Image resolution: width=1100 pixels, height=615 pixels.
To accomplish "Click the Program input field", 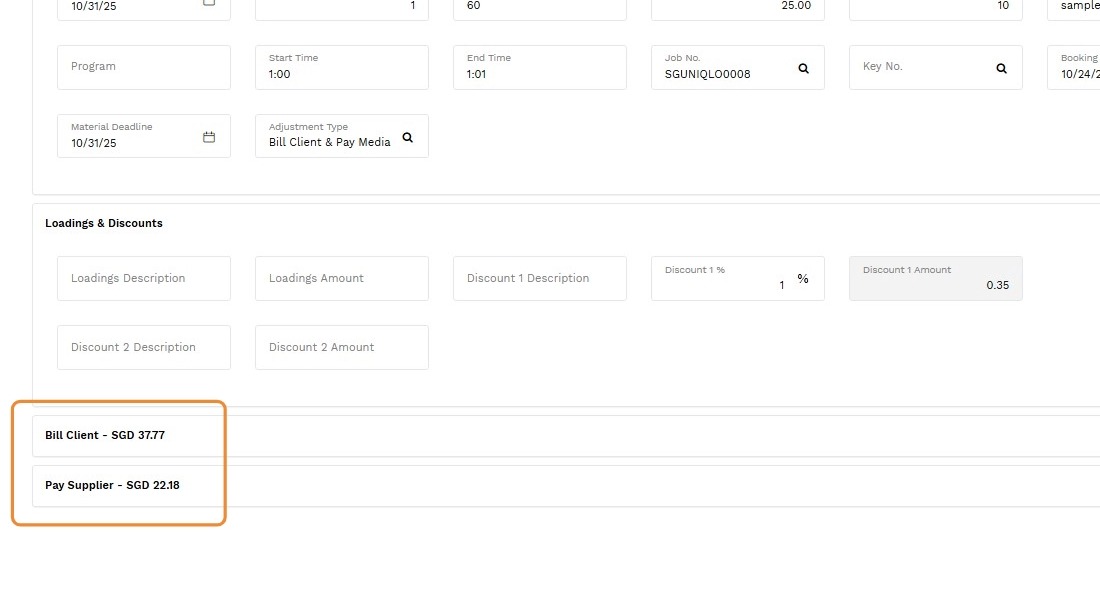I will 143,67.
